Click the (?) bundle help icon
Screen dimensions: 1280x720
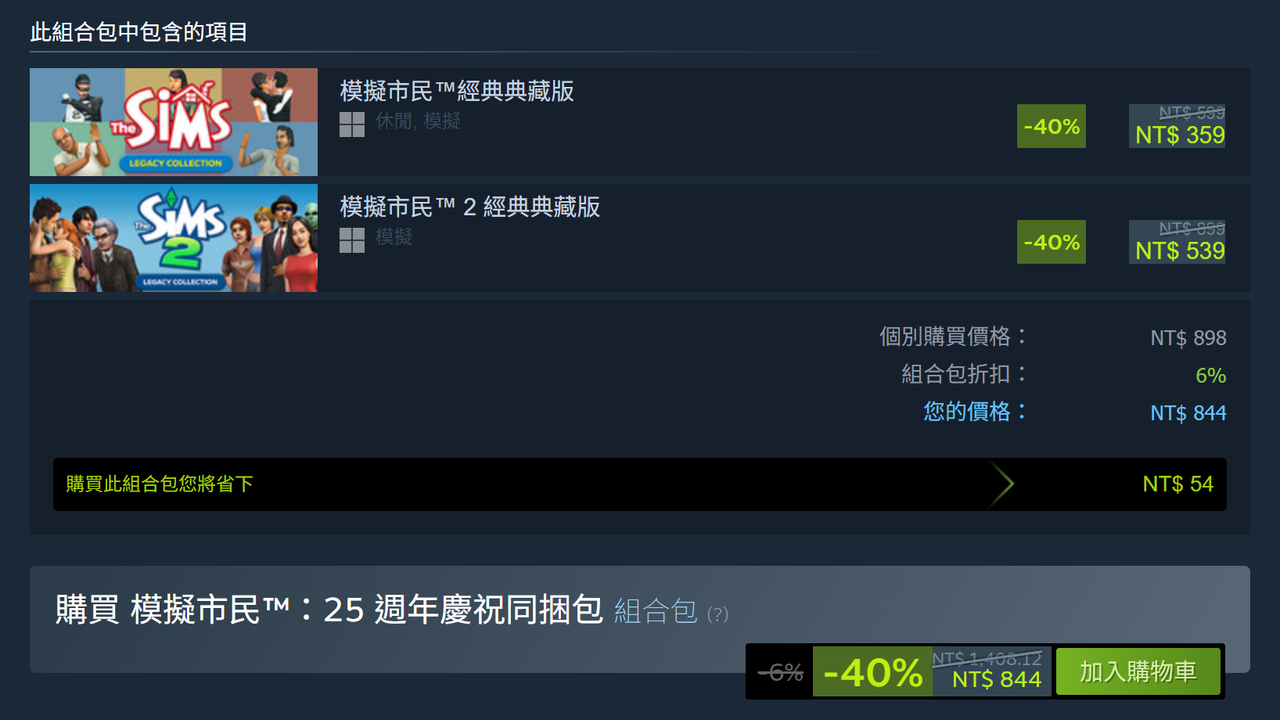[x=717, y=614]
